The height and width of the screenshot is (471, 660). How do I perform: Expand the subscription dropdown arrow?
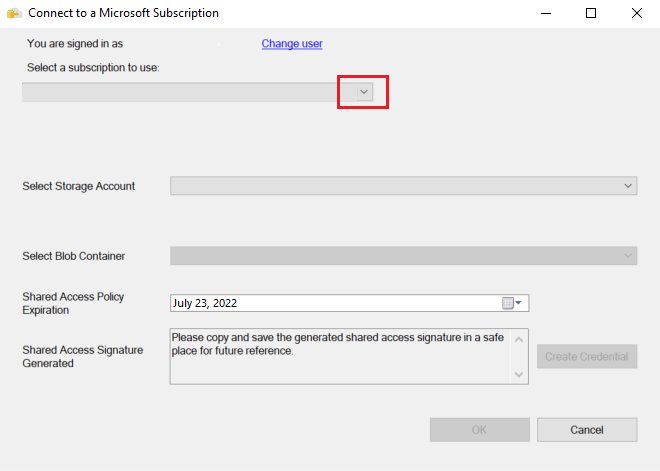pyautogui.click(x=364, y=91)
